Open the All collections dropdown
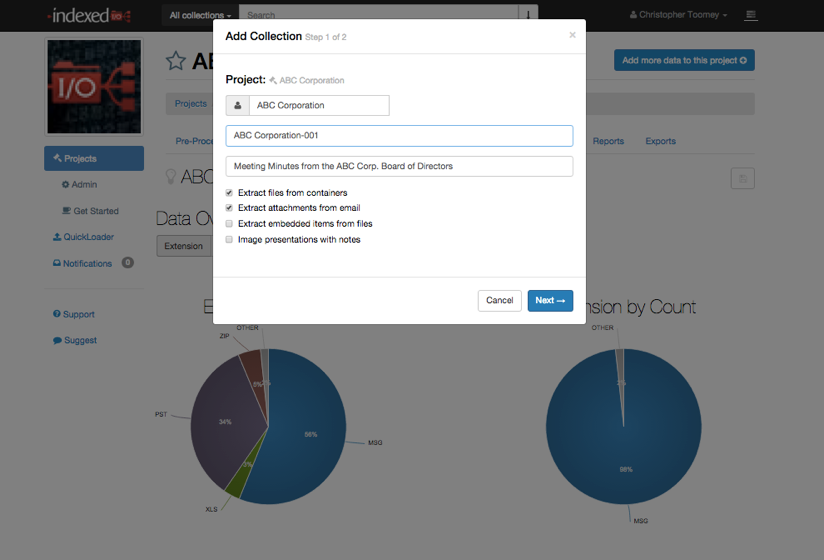 coord(200,15)
